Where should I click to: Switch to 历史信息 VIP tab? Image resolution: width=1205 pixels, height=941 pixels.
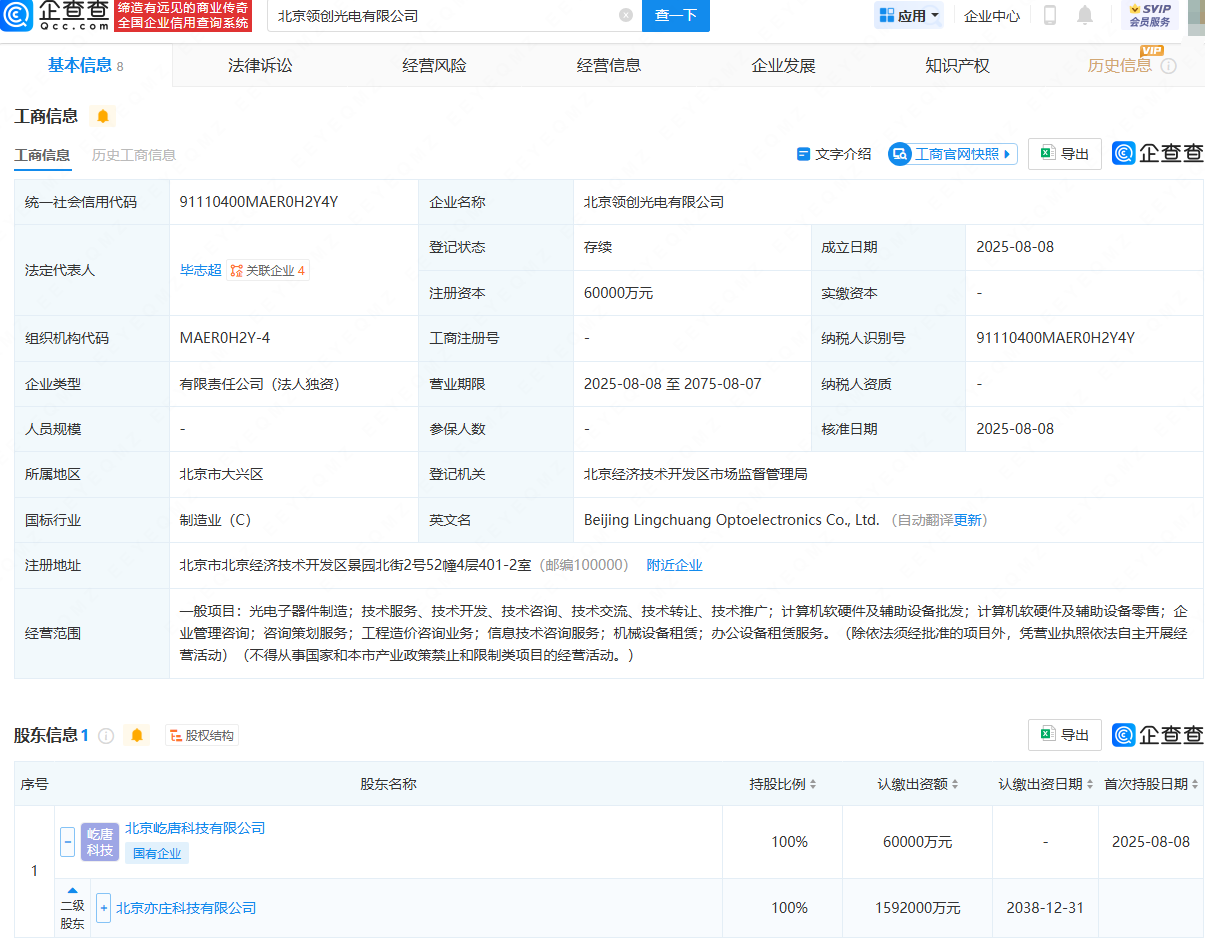coord(1120,66)
